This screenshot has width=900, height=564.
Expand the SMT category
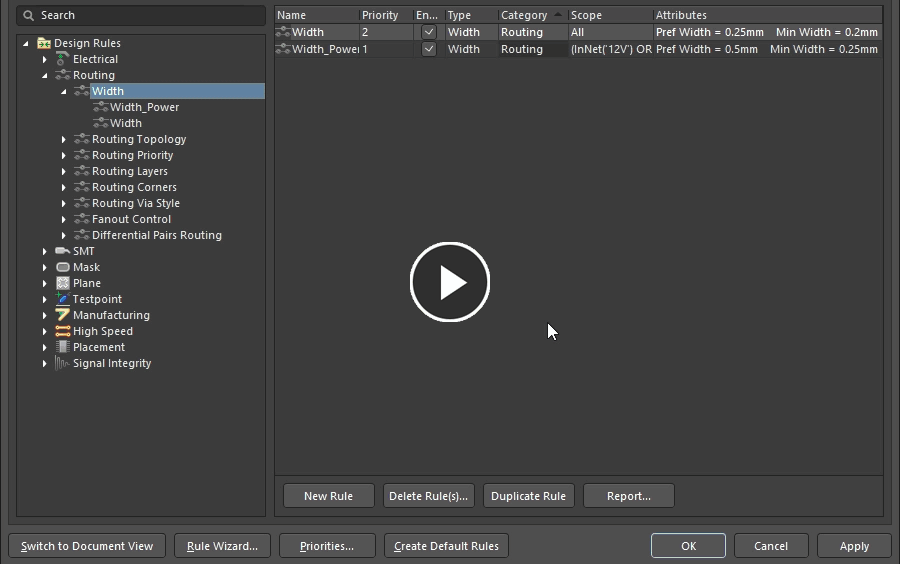[45, 251]
